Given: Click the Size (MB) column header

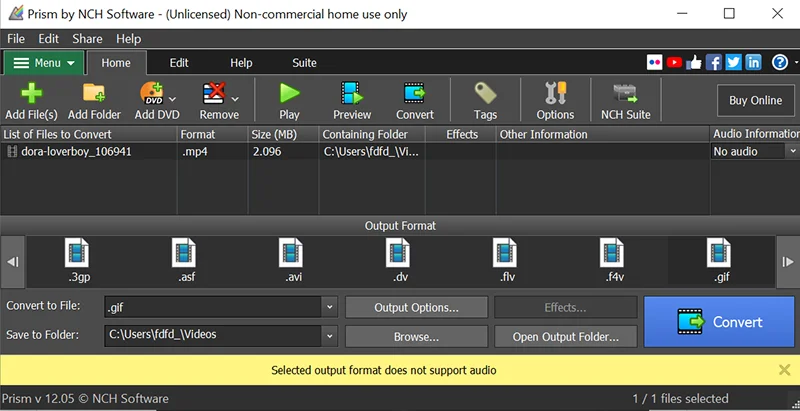Looking at the screenshot, I should pyautogui.click(x=284, y=134).
